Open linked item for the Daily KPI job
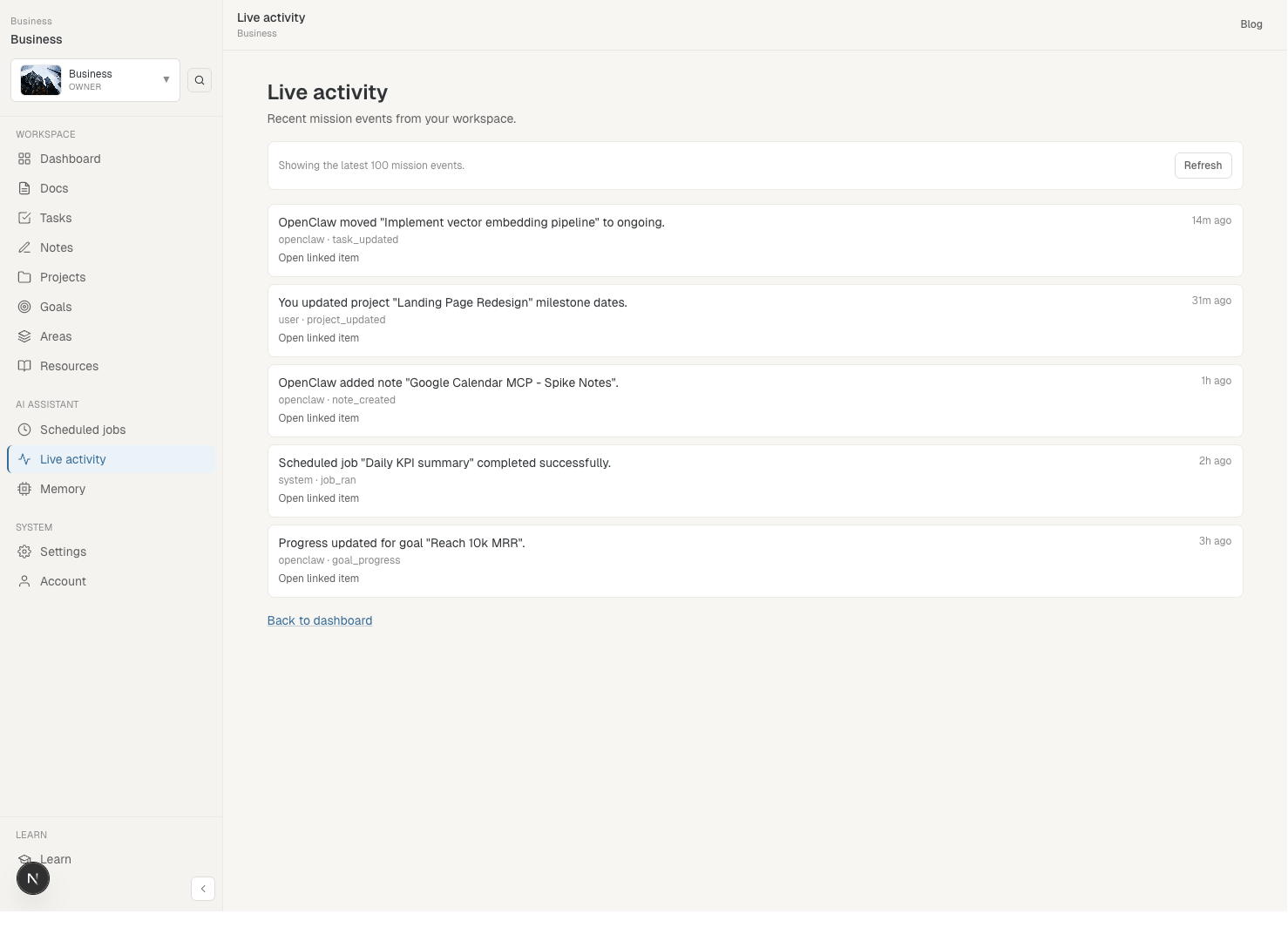 [x=318, y=498]
